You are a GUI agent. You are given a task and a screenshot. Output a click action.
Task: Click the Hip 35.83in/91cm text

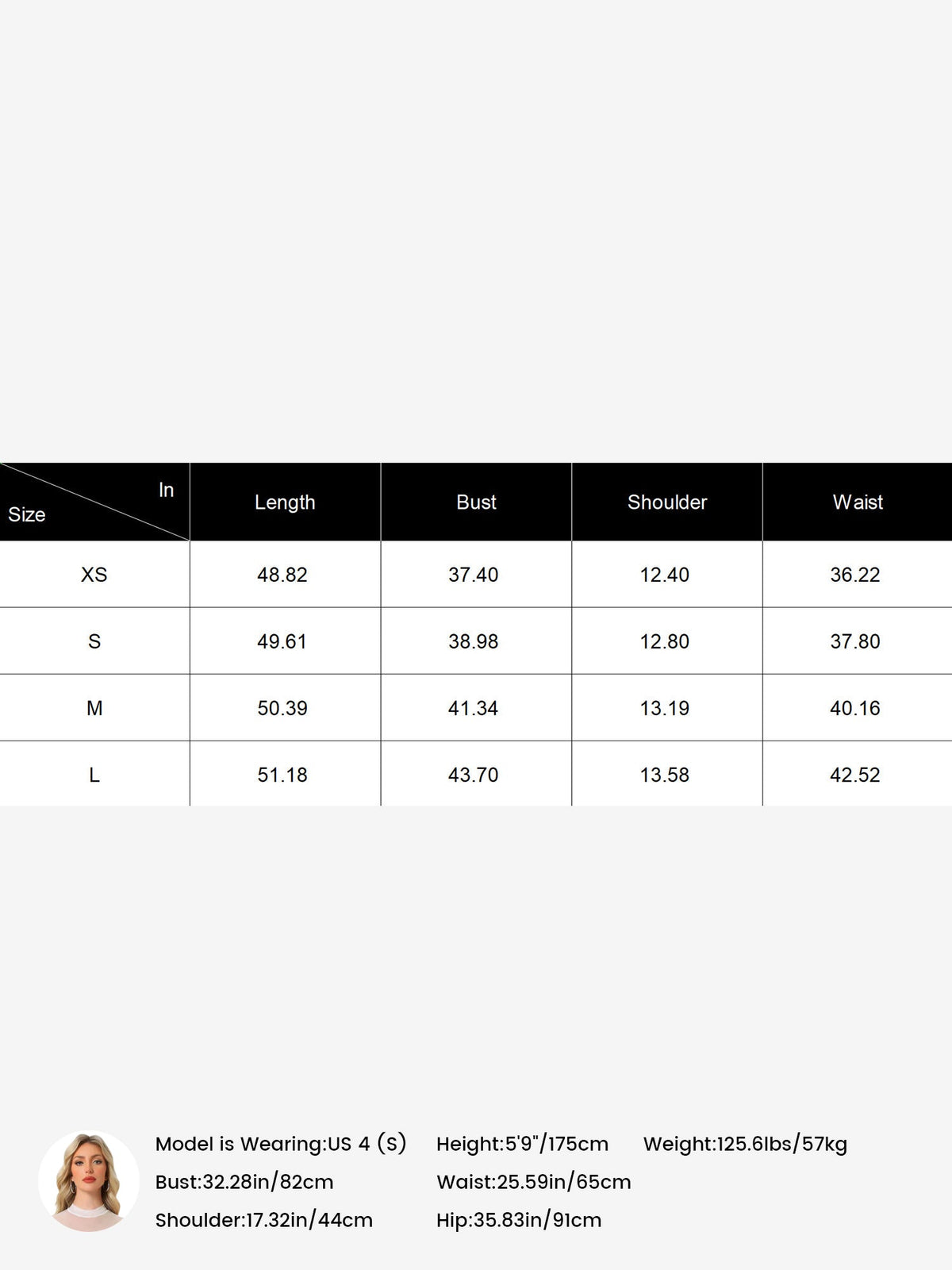pos(519,1220)
